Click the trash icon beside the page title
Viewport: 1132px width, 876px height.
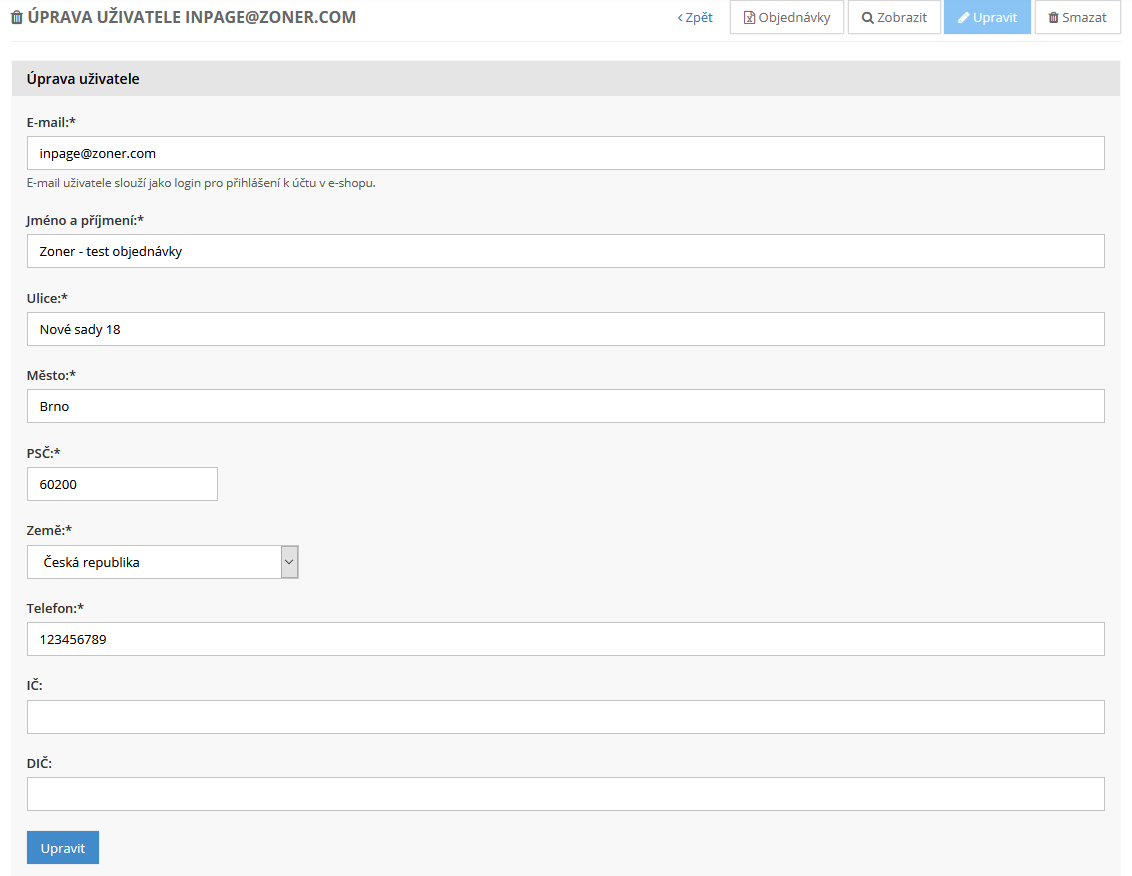click(x=16, y=18)
